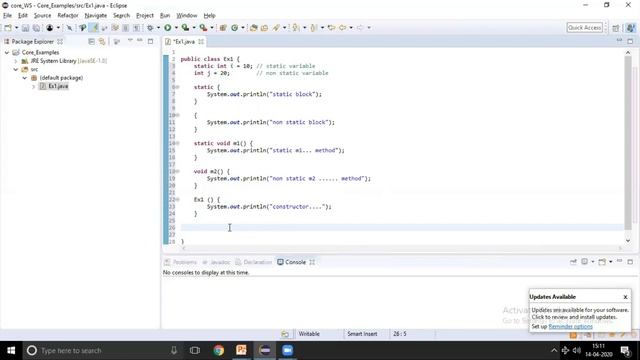Click the Search flashlight toolbar icon

tap(276, 28)
